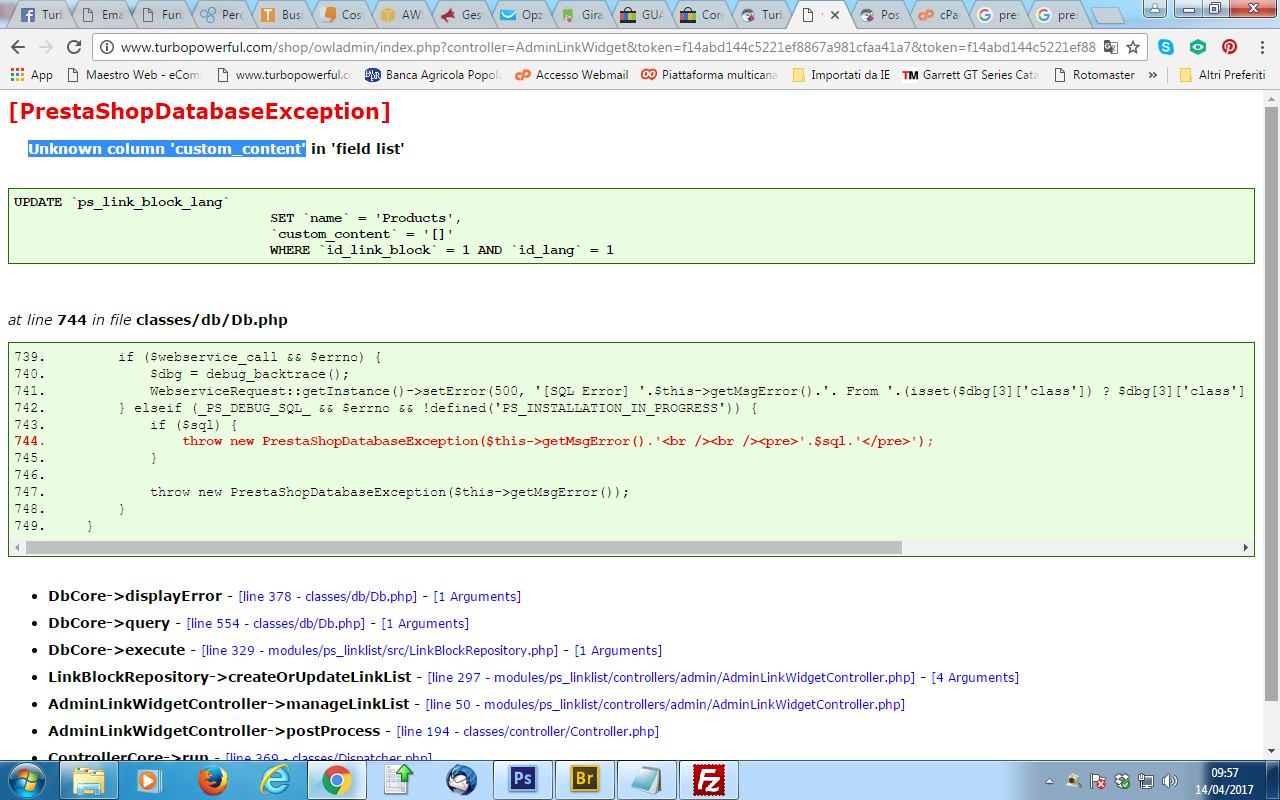Open FileZilla from the taskbar
Screen dimensions: 1280x800
709,779
